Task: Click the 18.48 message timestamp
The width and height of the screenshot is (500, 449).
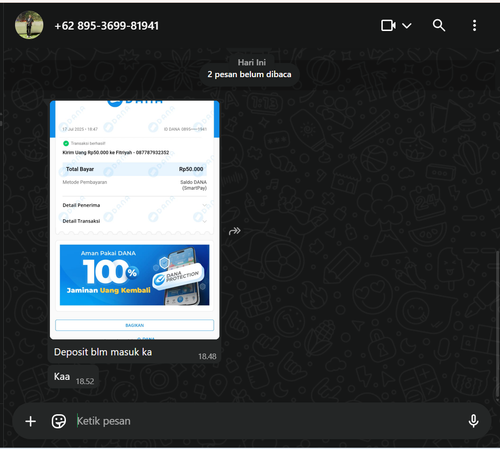Action: 207,357
